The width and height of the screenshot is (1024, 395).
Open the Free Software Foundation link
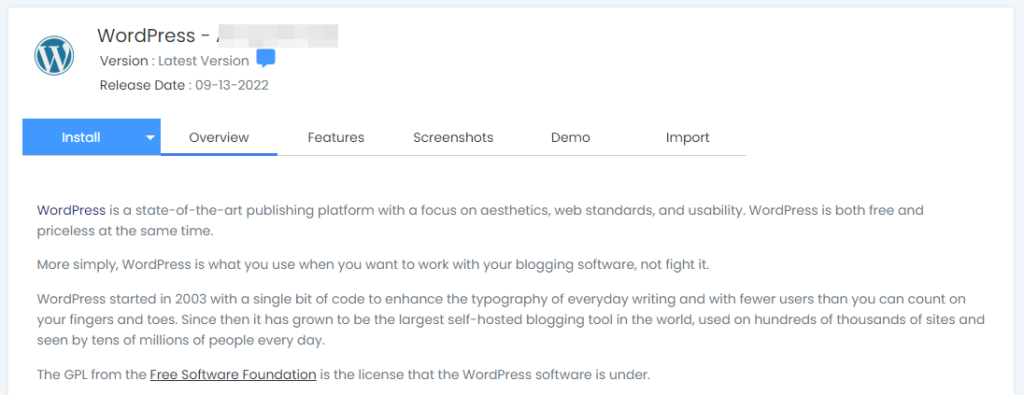(x=233, y=375)
